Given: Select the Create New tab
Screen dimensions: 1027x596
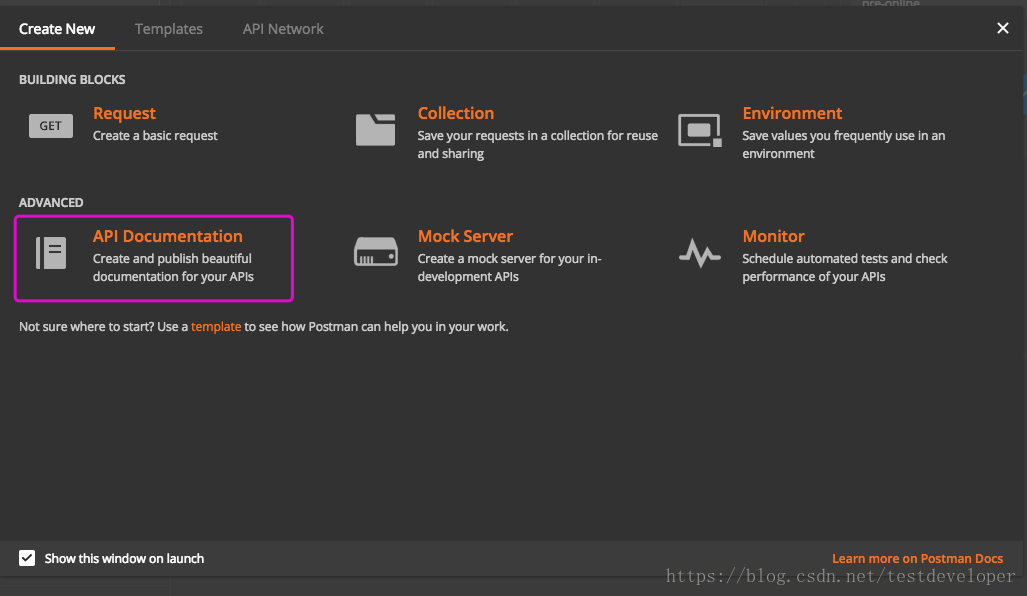Looking at the screenshot, I should point(57,29).
